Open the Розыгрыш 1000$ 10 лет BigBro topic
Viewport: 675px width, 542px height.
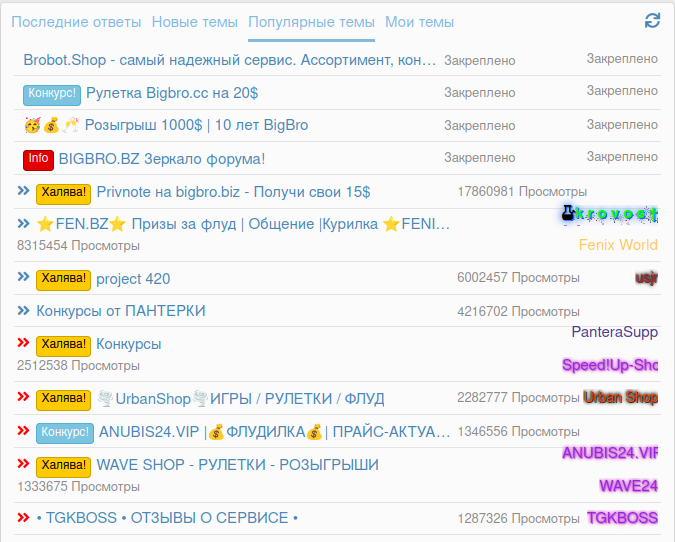pyautogui.click(x=196, y=125)
